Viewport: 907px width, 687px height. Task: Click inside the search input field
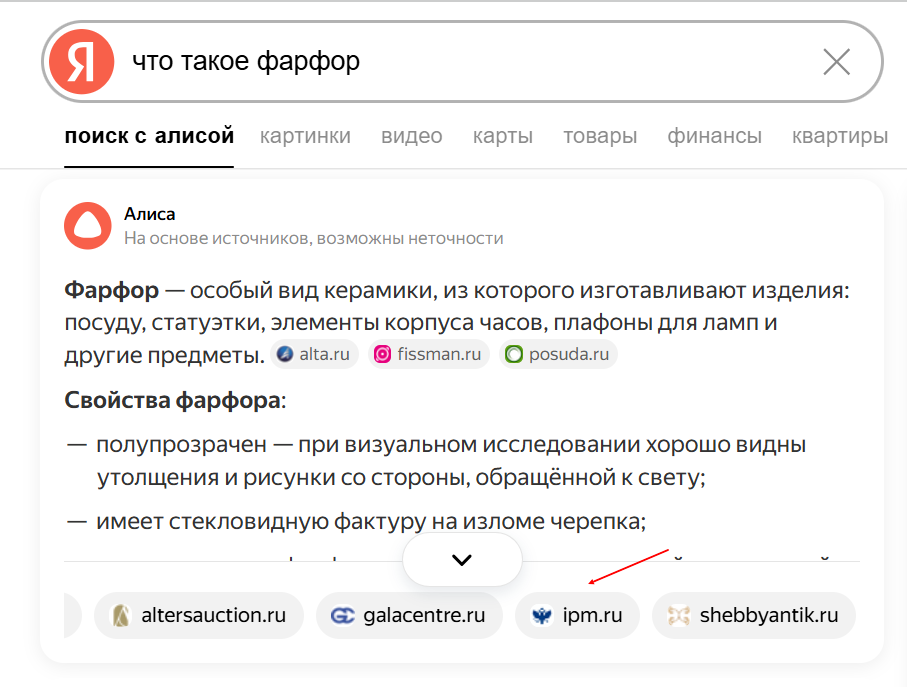point(460,62)
